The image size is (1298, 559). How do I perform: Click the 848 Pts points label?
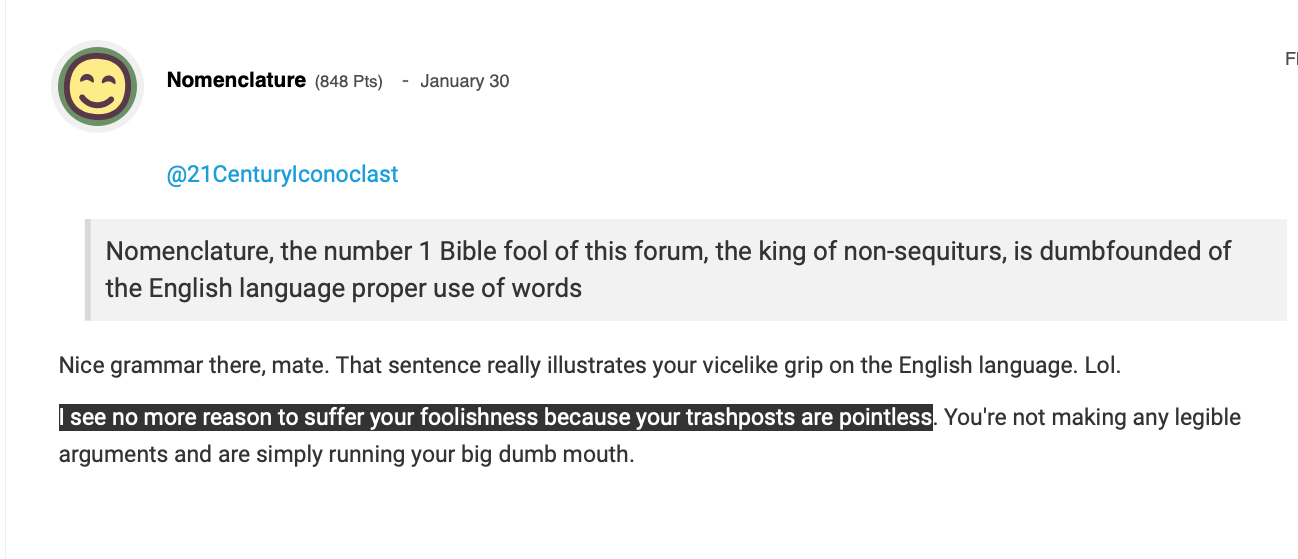[x=349, y=82]
